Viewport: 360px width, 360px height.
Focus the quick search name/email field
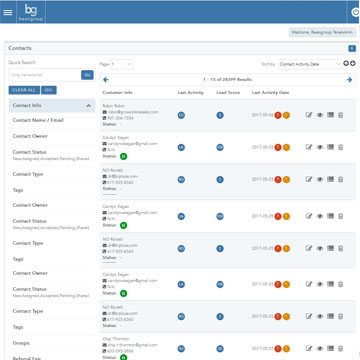tap(45, 75)
